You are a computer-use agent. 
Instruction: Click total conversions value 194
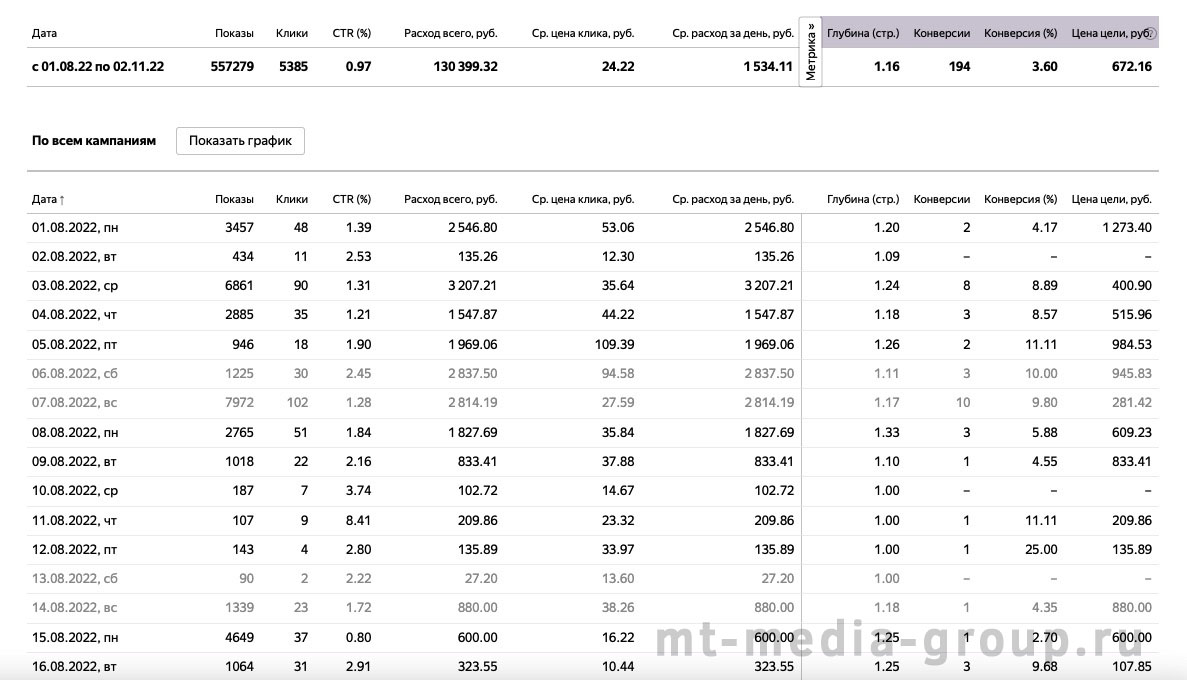(x=959, y=67)
